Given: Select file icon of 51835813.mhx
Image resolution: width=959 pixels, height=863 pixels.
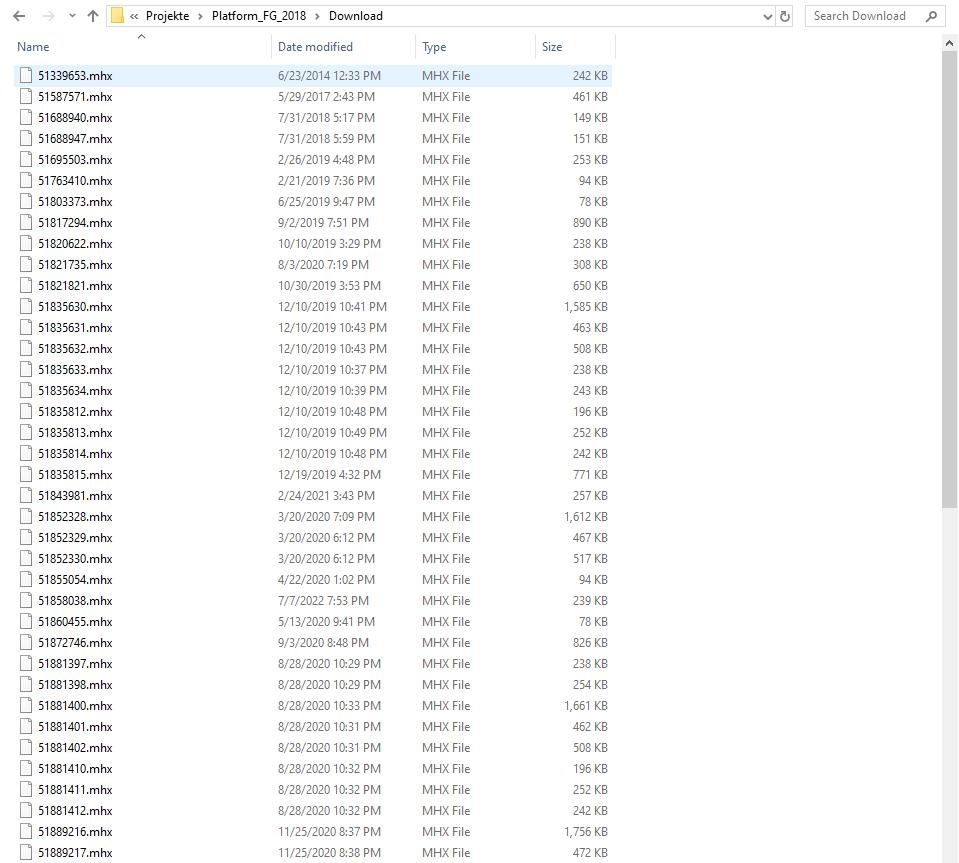Looking at the screenshot, I should coord(26,432).
